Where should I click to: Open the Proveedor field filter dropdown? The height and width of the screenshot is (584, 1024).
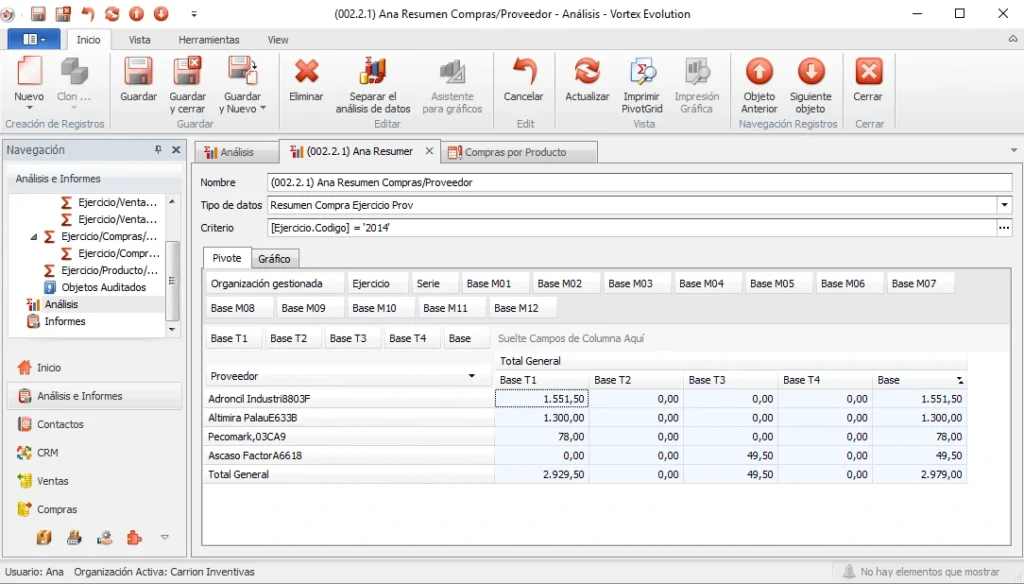pos(472,376)
